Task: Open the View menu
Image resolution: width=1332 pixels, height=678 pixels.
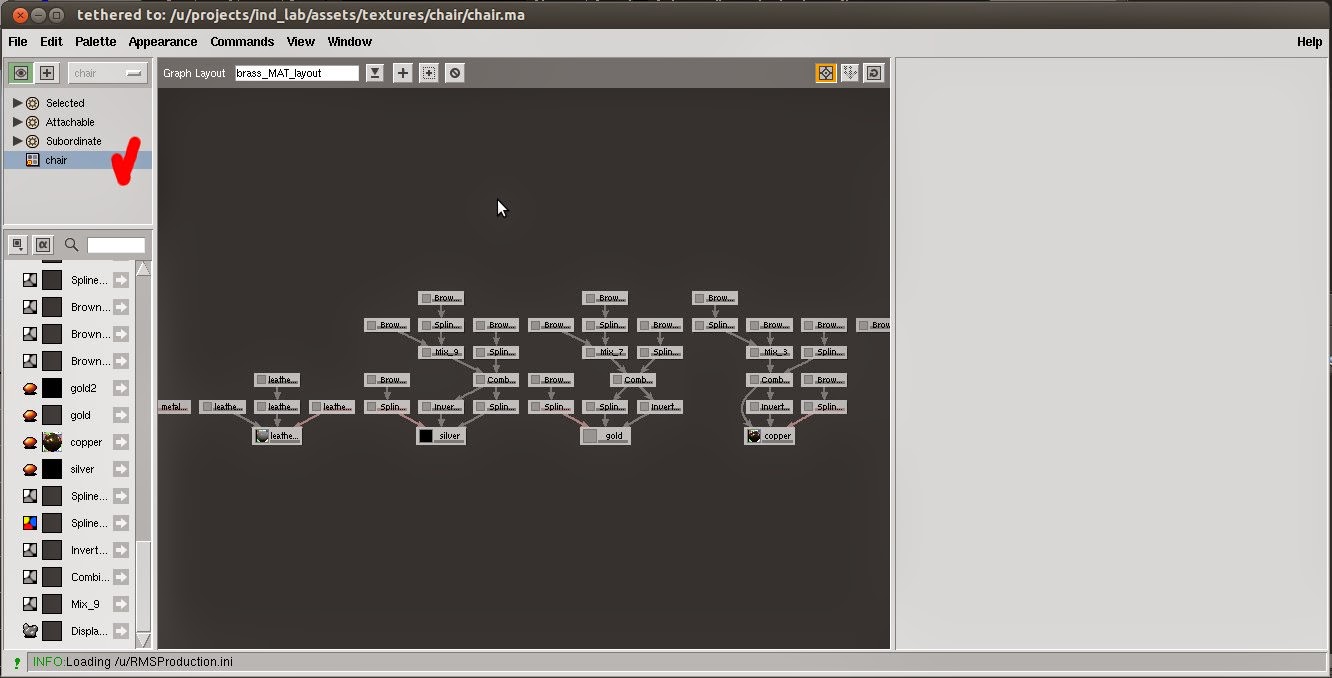Action: click(301, 42)
